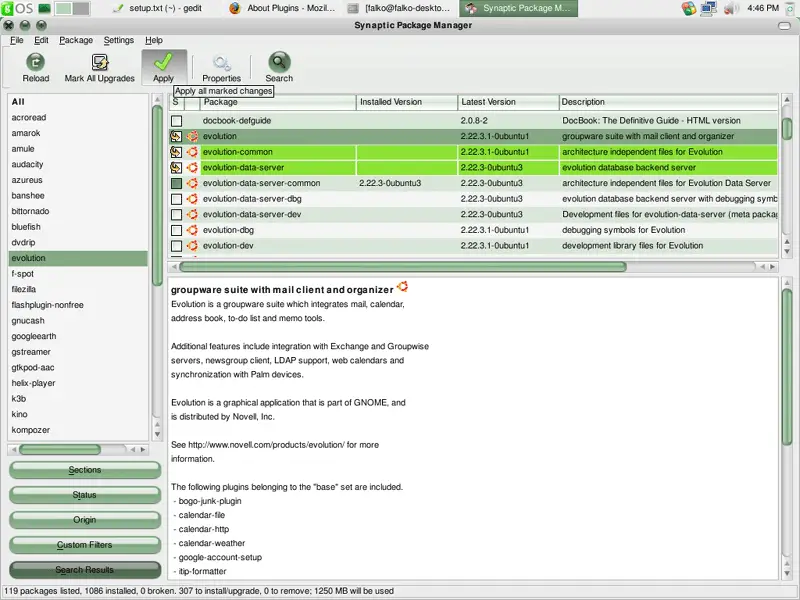This screenshot has width=800, height=600.
Task: Open package Properties from the toolbar
Action: pyautogui.click(x=221, y=63)
